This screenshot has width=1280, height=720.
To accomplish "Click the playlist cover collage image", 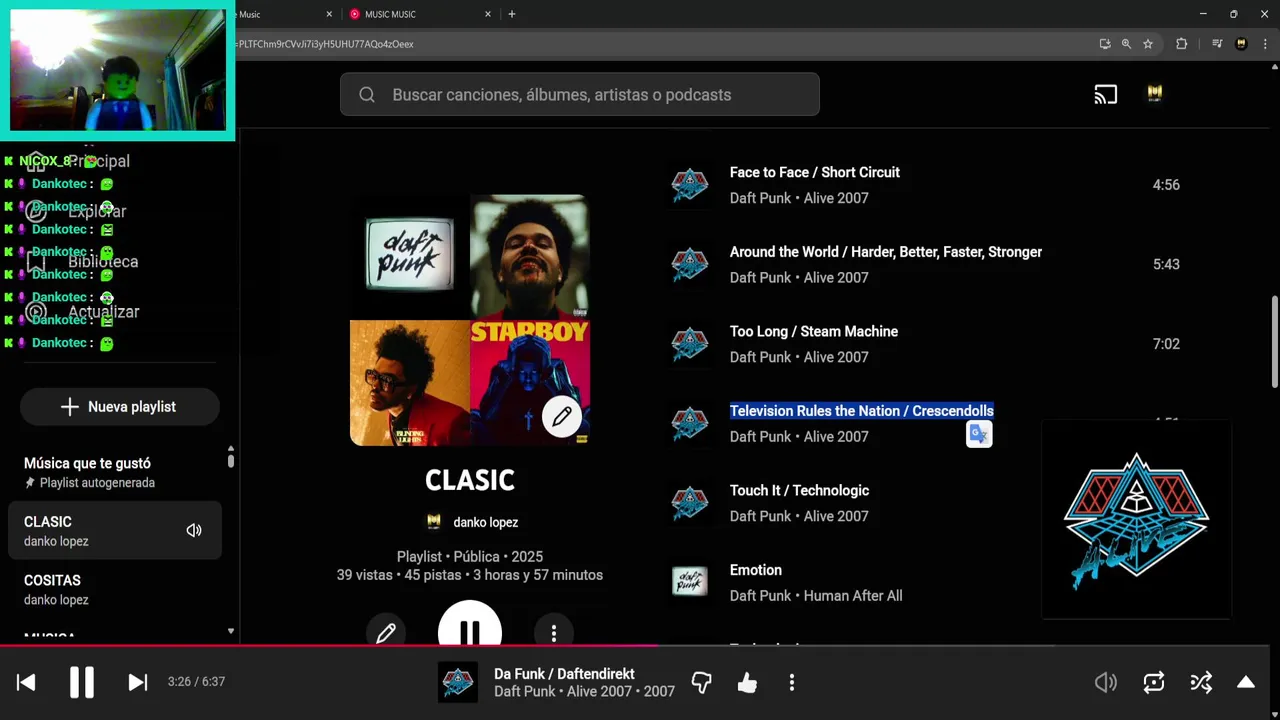I will (470, 320).
